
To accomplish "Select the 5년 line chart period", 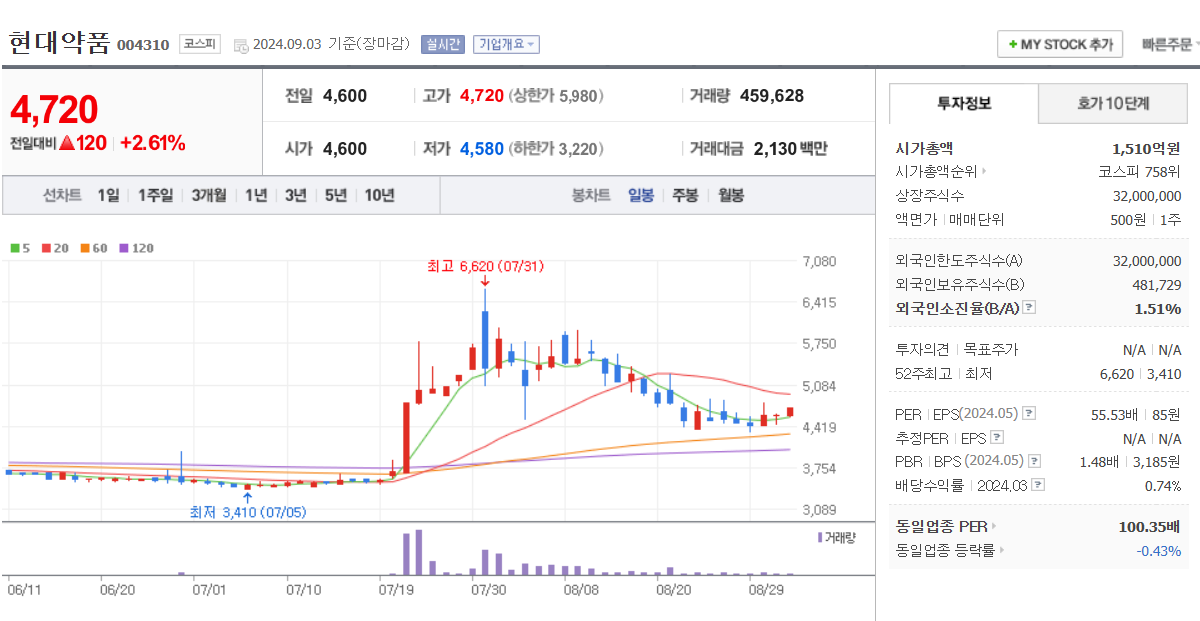I will [335, 195].
